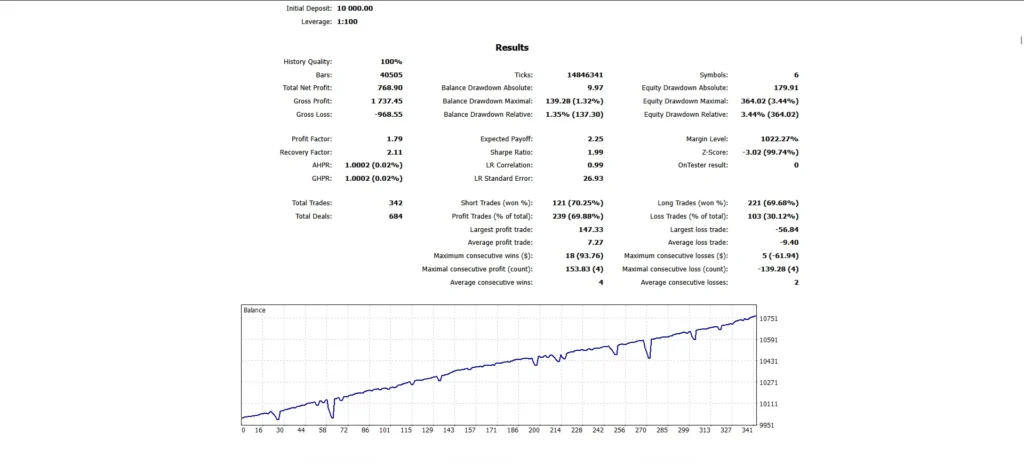Click the Long Trades (won %) value
The width and height of the screenshot is (1024, 466).
coord(771,203)
